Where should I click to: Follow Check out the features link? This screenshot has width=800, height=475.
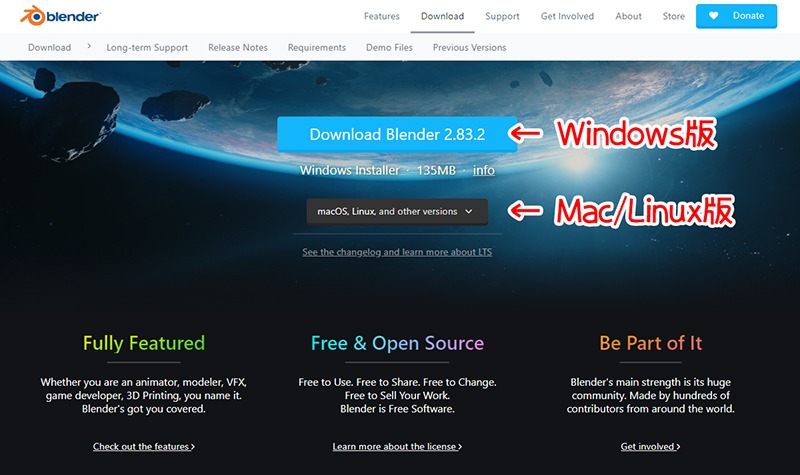point(144,446)
